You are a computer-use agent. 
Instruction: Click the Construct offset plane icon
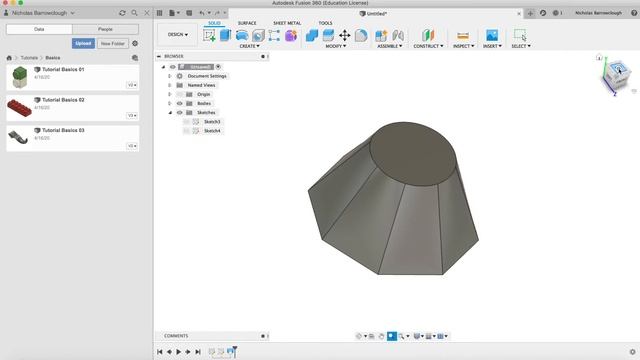click(x=428, y=36)
